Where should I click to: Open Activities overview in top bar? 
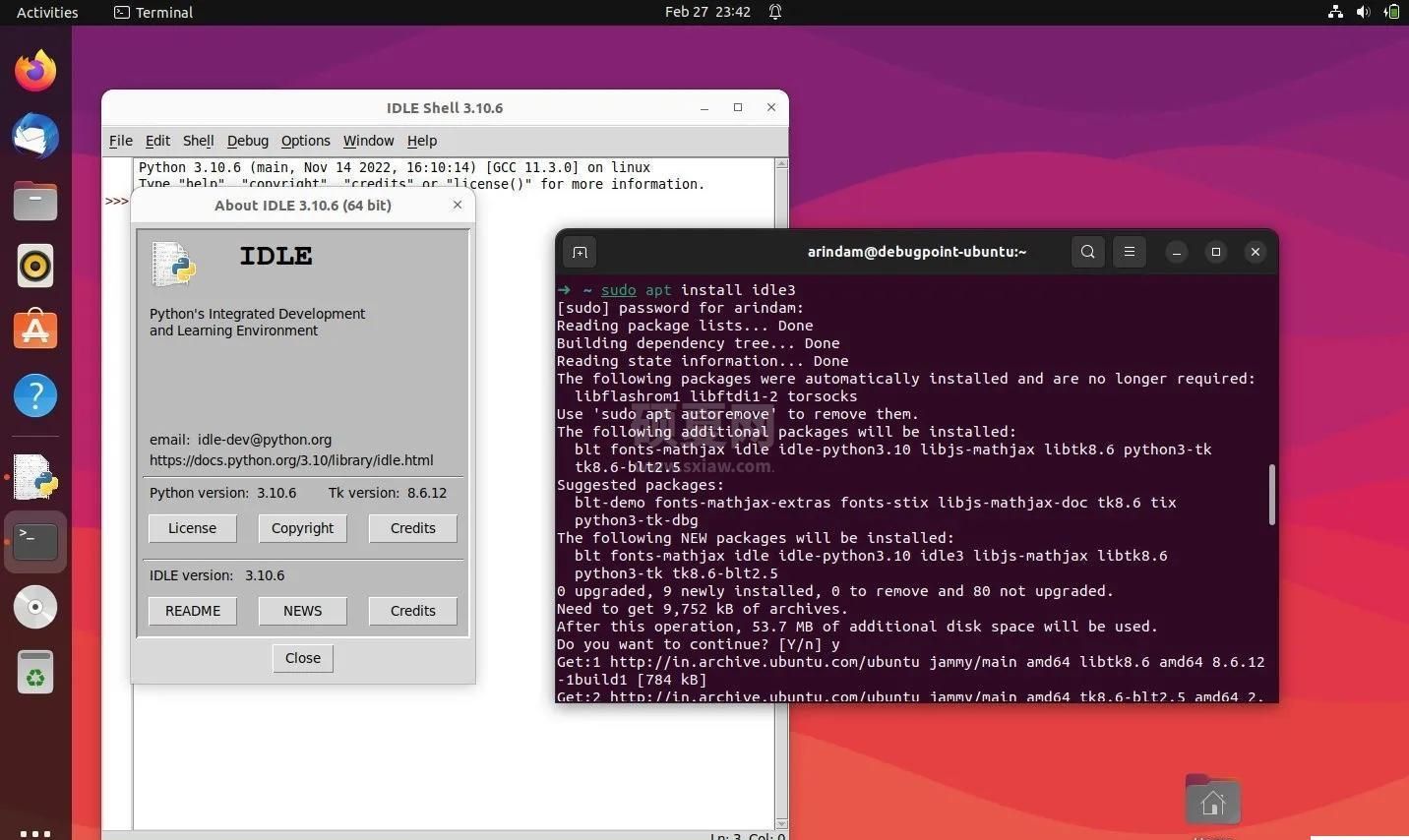pyautogui.click(x=47, y=12)
